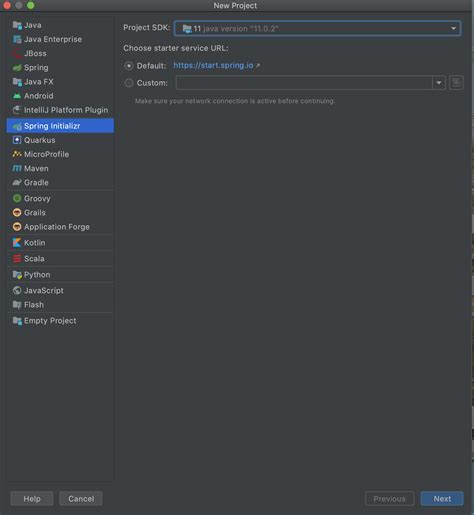
Task: Click the Python icon
Action: click(17, 275)
